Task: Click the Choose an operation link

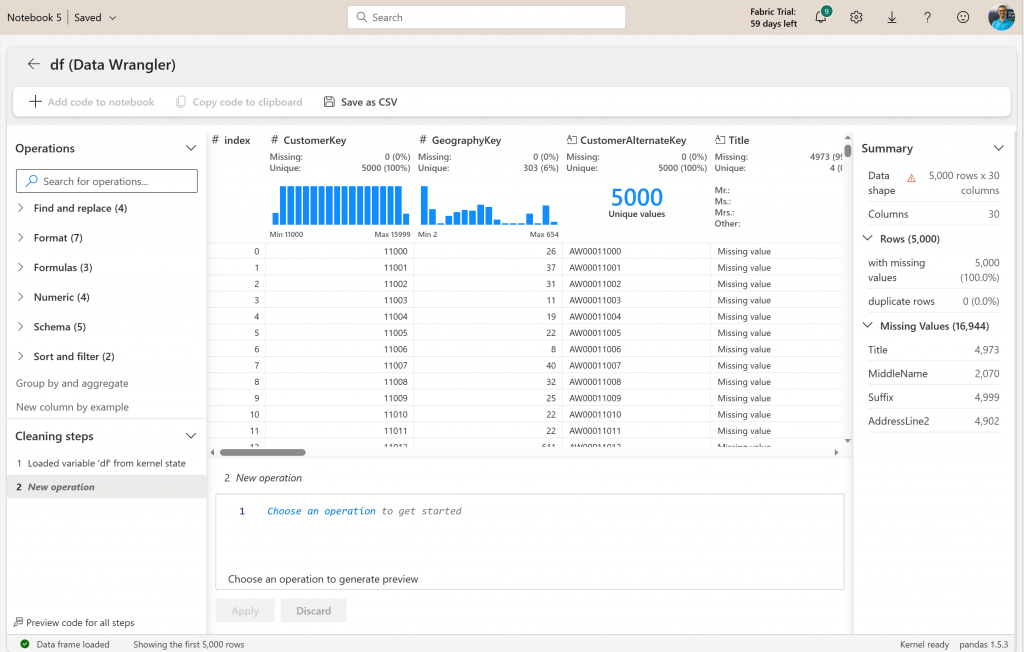Action: point(321,511)
